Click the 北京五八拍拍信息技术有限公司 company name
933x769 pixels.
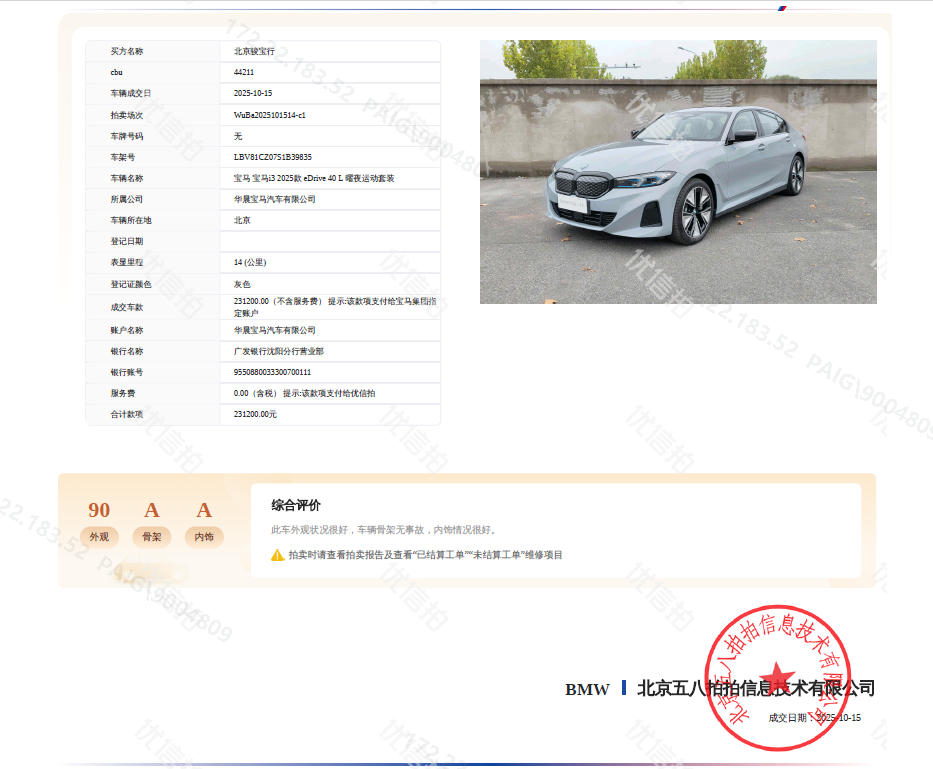(x=755, y=688)
